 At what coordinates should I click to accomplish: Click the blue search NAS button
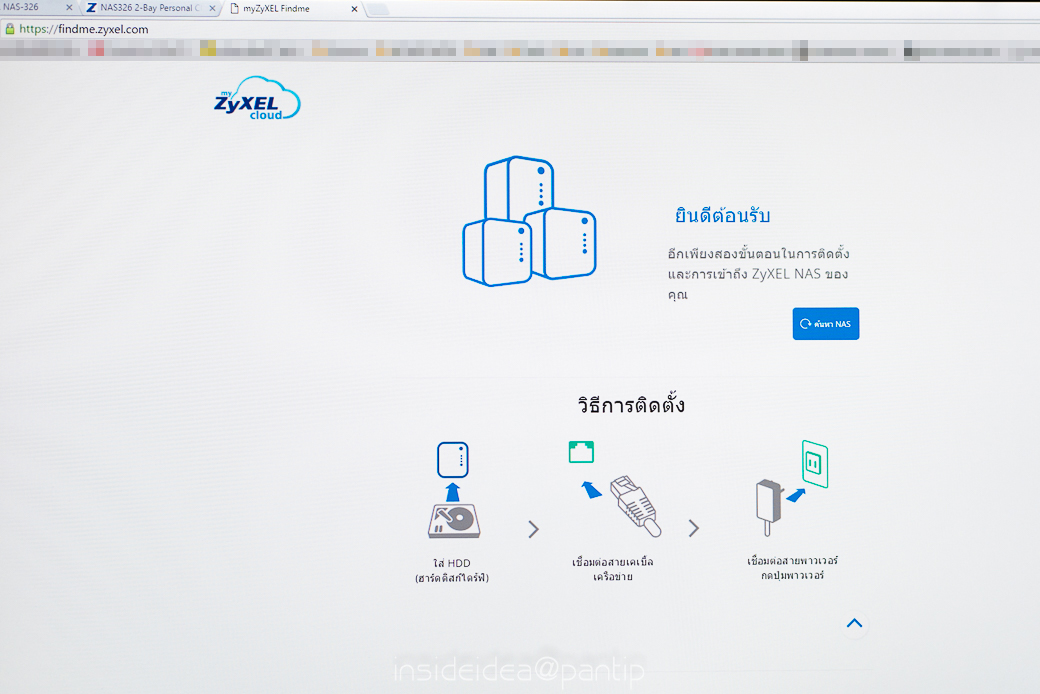click(826, 324)
